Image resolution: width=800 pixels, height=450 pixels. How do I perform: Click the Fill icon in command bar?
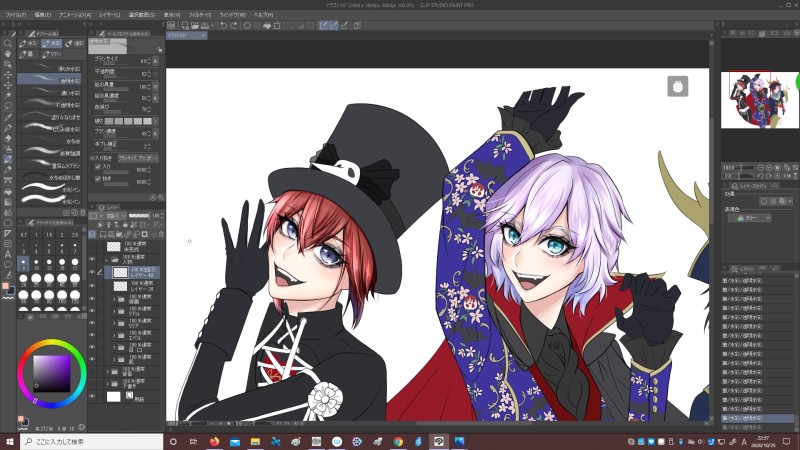[267, 26]
